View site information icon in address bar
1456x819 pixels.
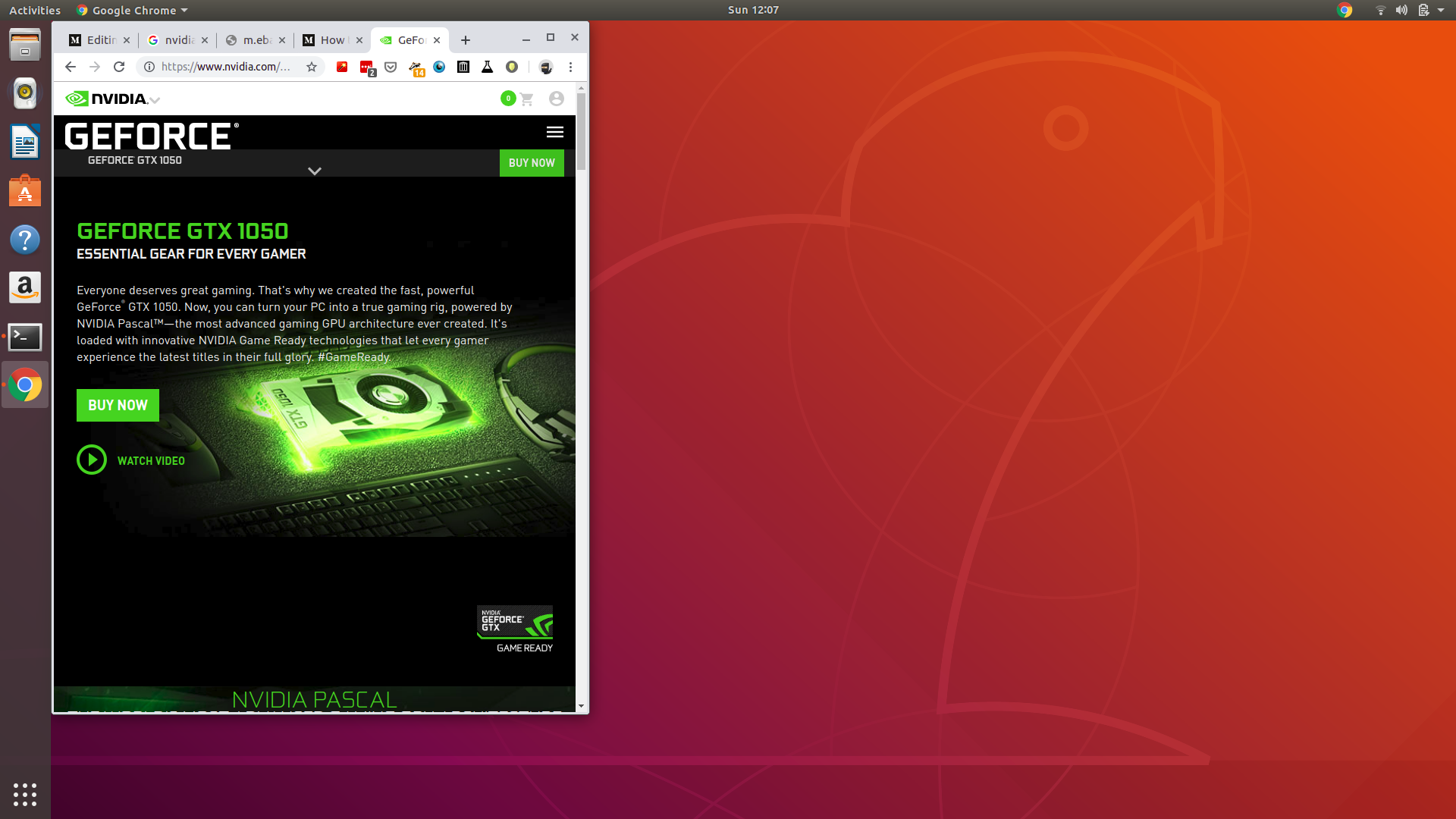149,67
